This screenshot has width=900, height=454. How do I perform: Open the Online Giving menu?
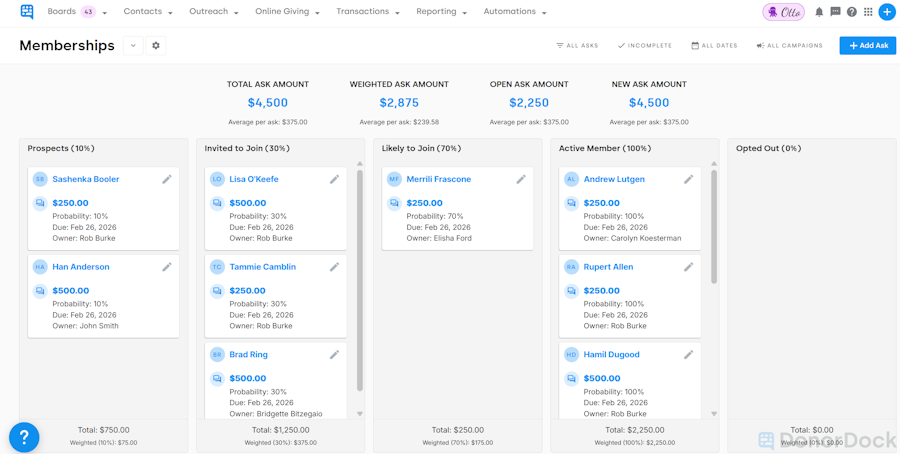coord(288,12)
